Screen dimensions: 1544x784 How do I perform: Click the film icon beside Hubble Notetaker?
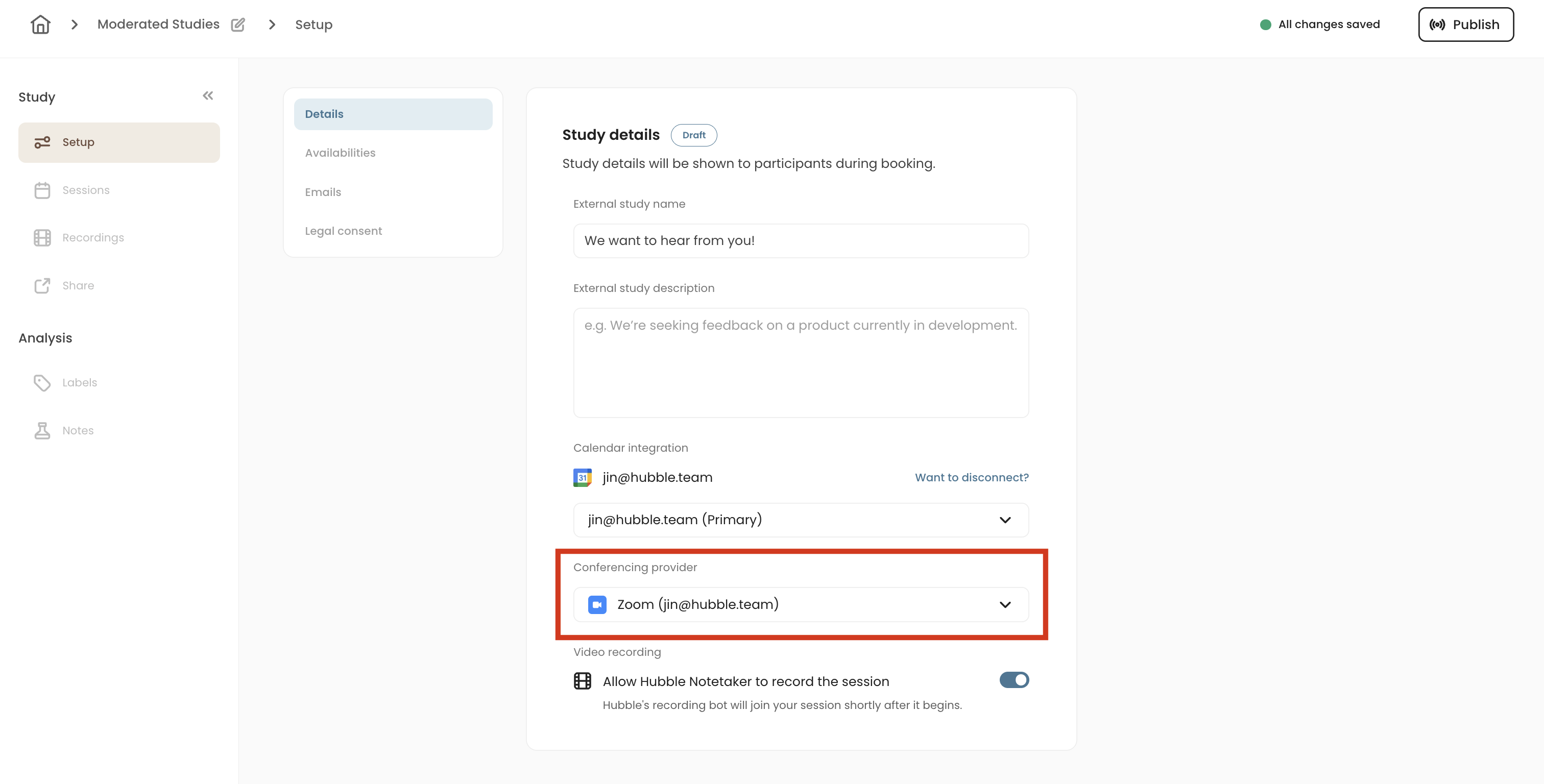(x=582, y=681)
